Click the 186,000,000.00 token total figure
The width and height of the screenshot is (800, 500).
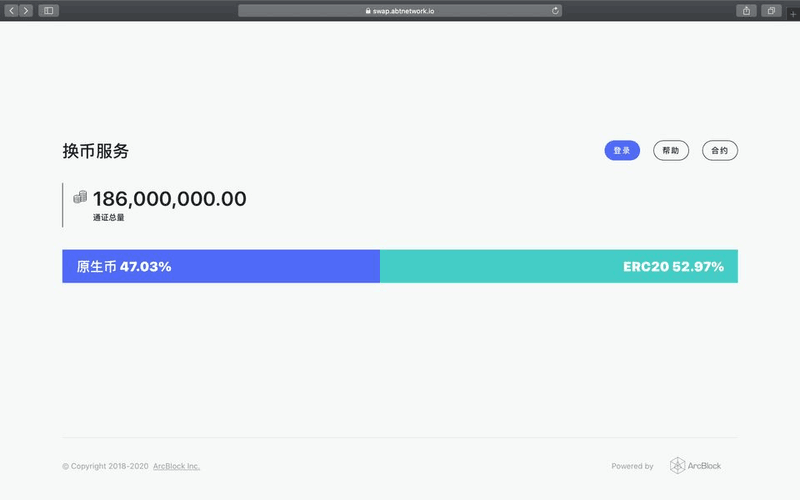pyautogui.click(x=169, y=199)
